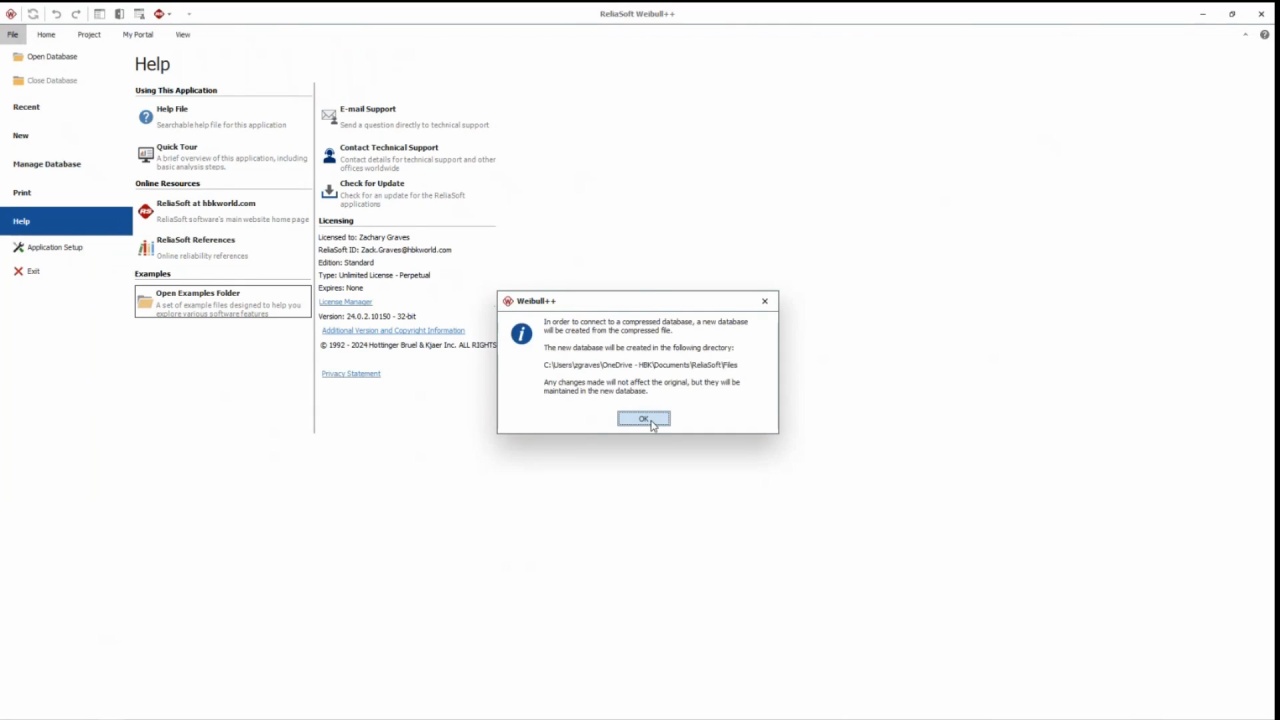Image resolution: width=1280 pixels, height=720 pixels.
Task: Click the blue info icon in dialog
Action: coord(521,334)
